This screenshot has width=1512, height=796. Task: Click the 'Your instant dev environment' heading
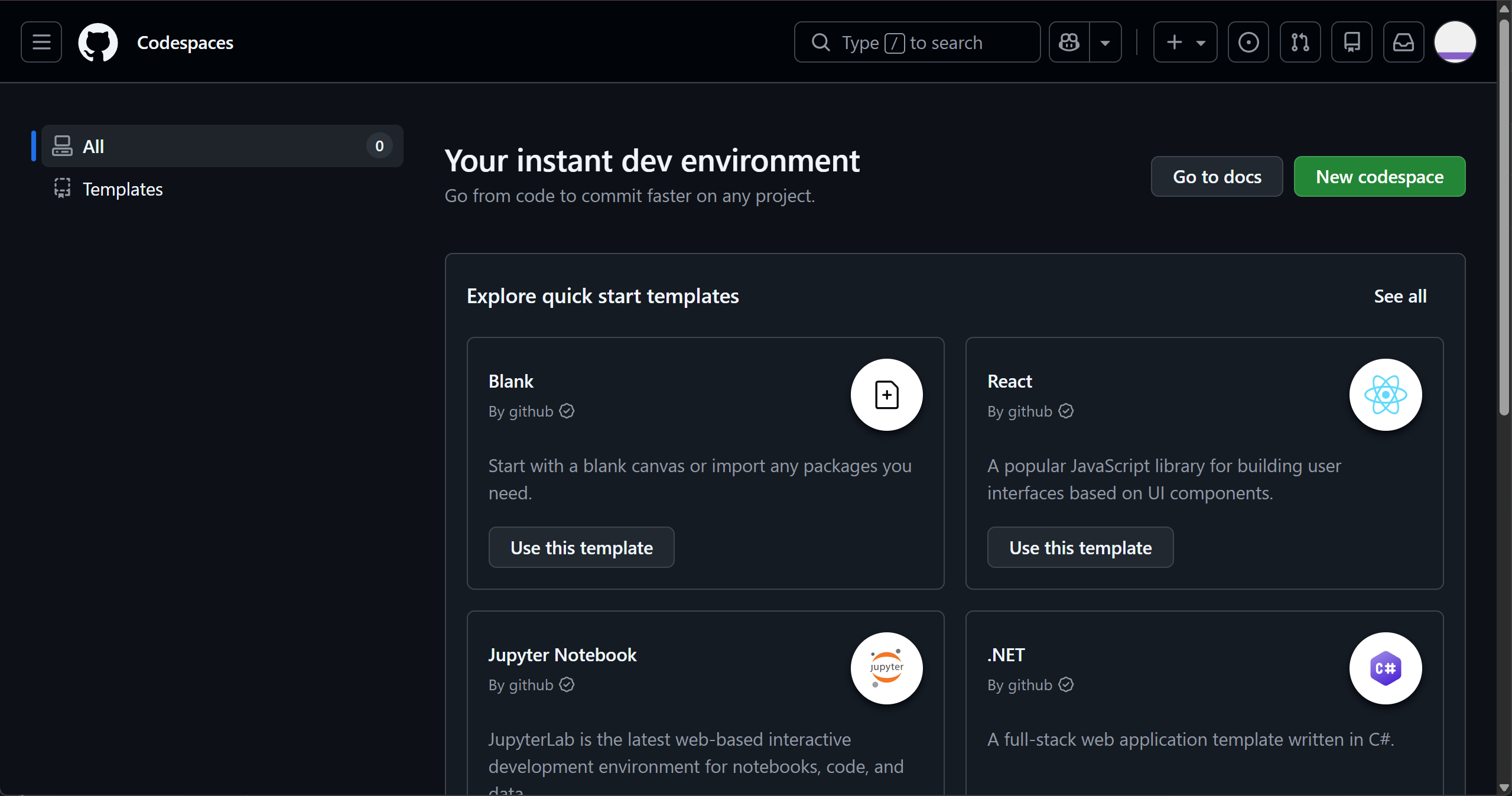pyautogui.click(x=652, y=161)
